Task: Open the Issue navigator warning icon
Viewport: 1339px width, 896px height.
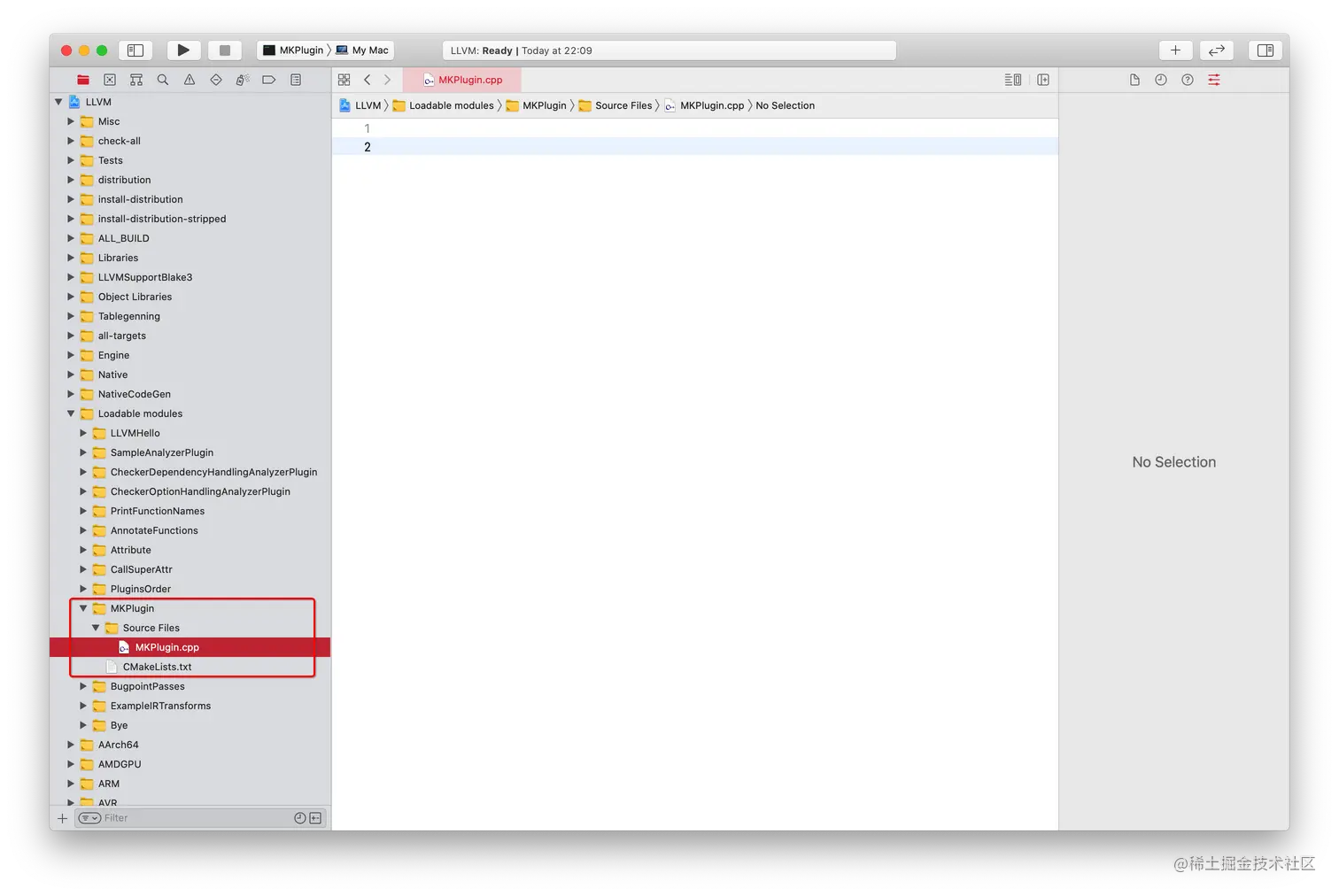Action: [x=190, y=80]
